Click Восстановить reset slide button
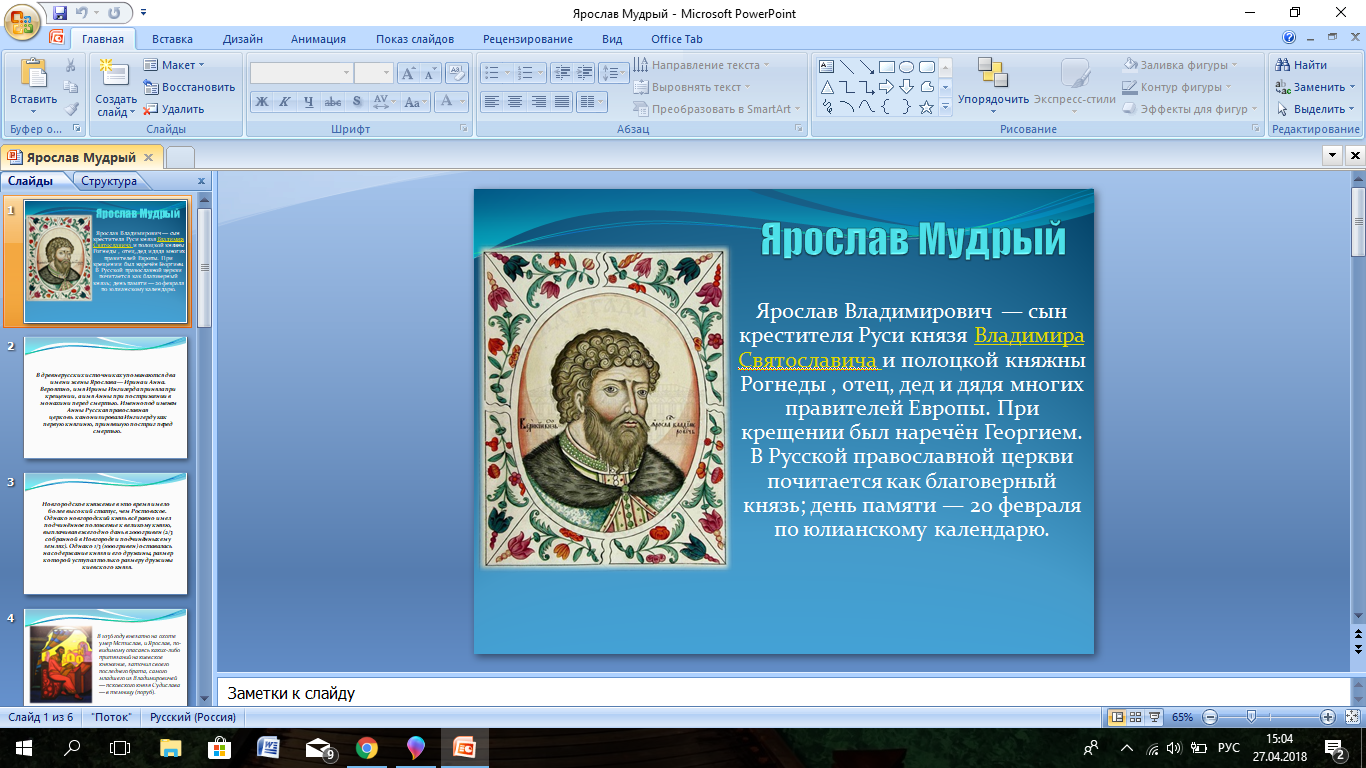Image resolution: width=1366 pixels, height=768 pixels. pos(189,87)
